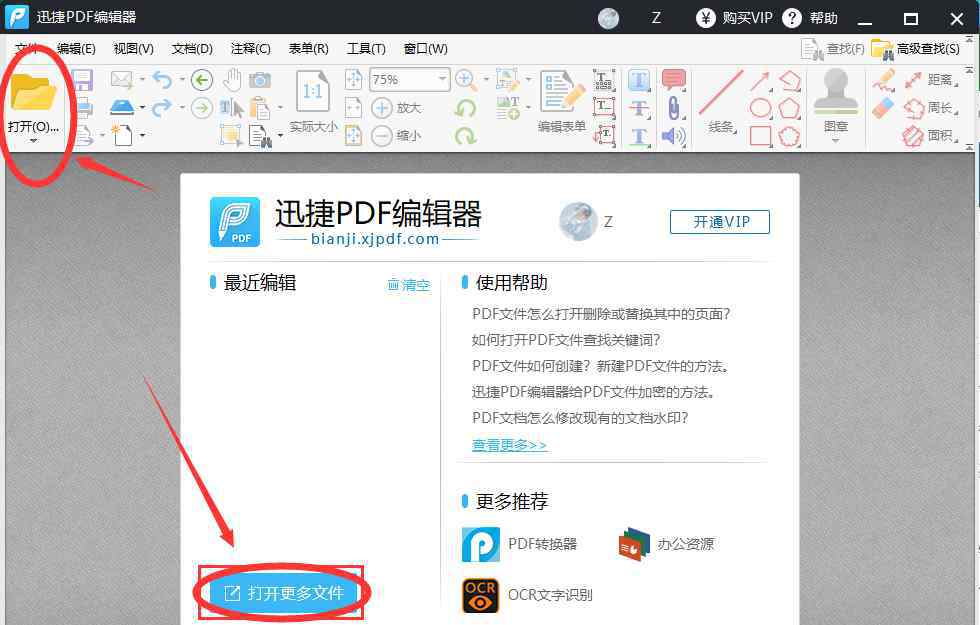The width and height of the screenshot is (980, 625).
Task: Select the eraser tool
Action: click(883, 108)
